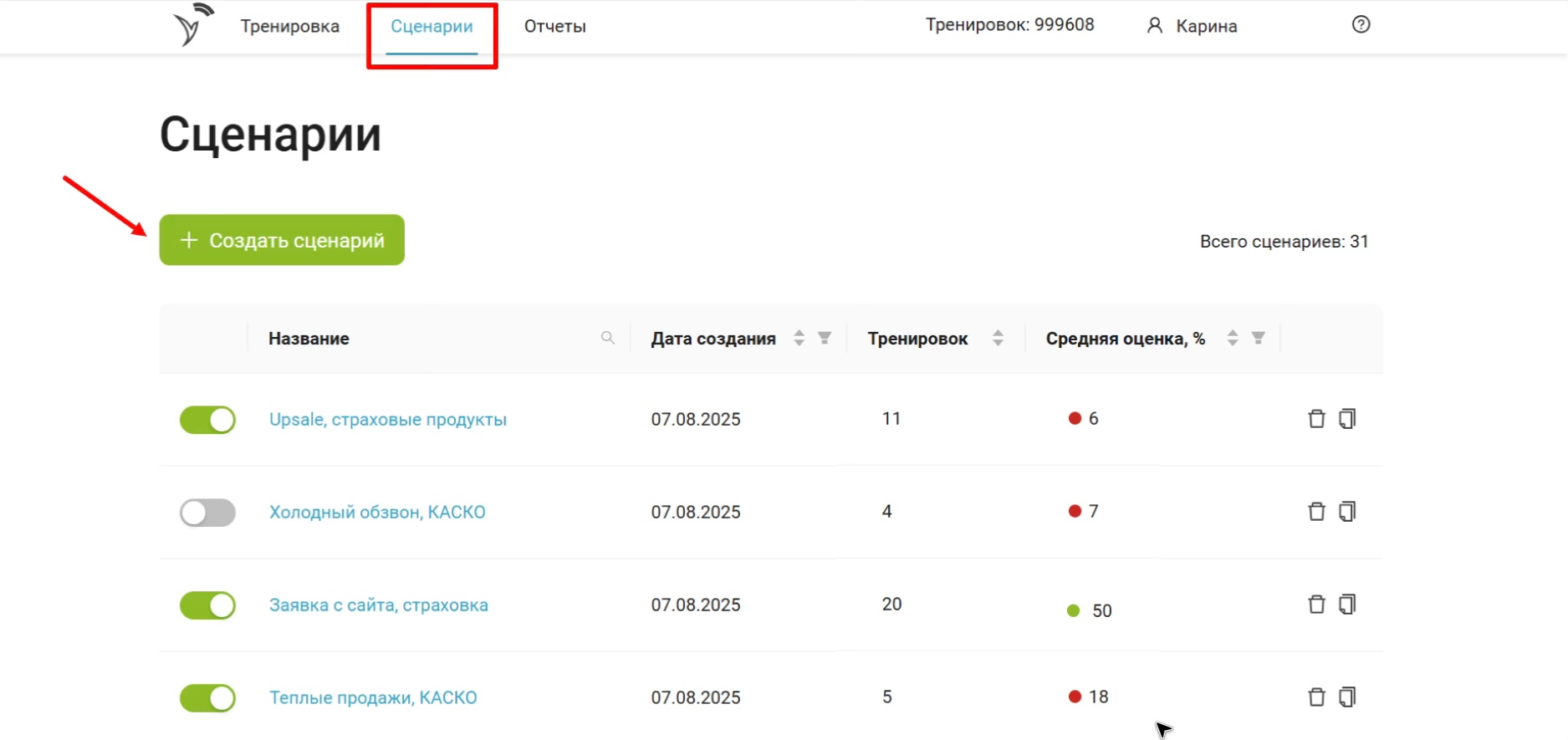
Task: Open filter for Средняя оценка column
Action: click(1258, 338)
